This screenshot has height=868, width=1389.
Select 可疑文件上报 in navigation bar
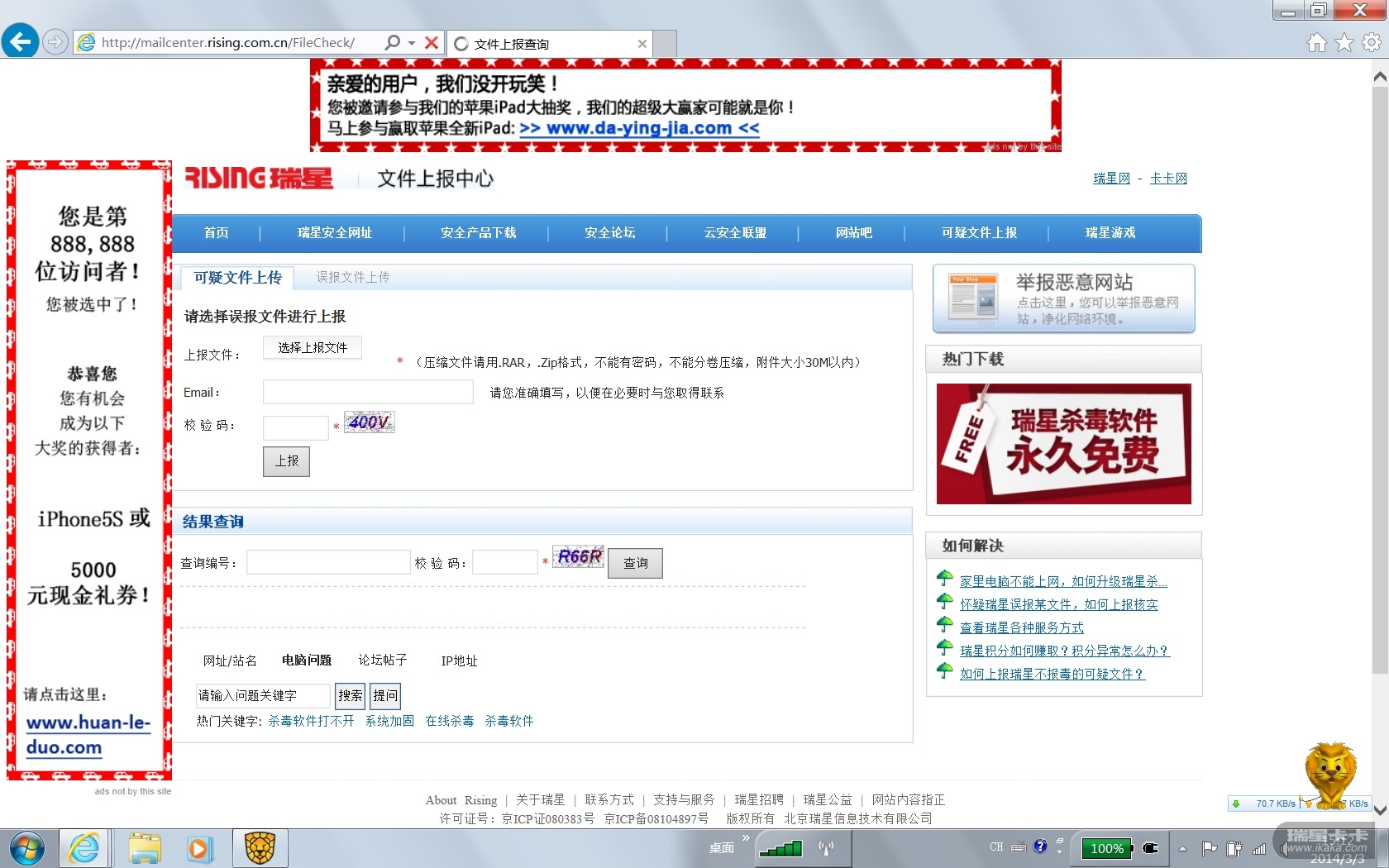tap(980, 233)
